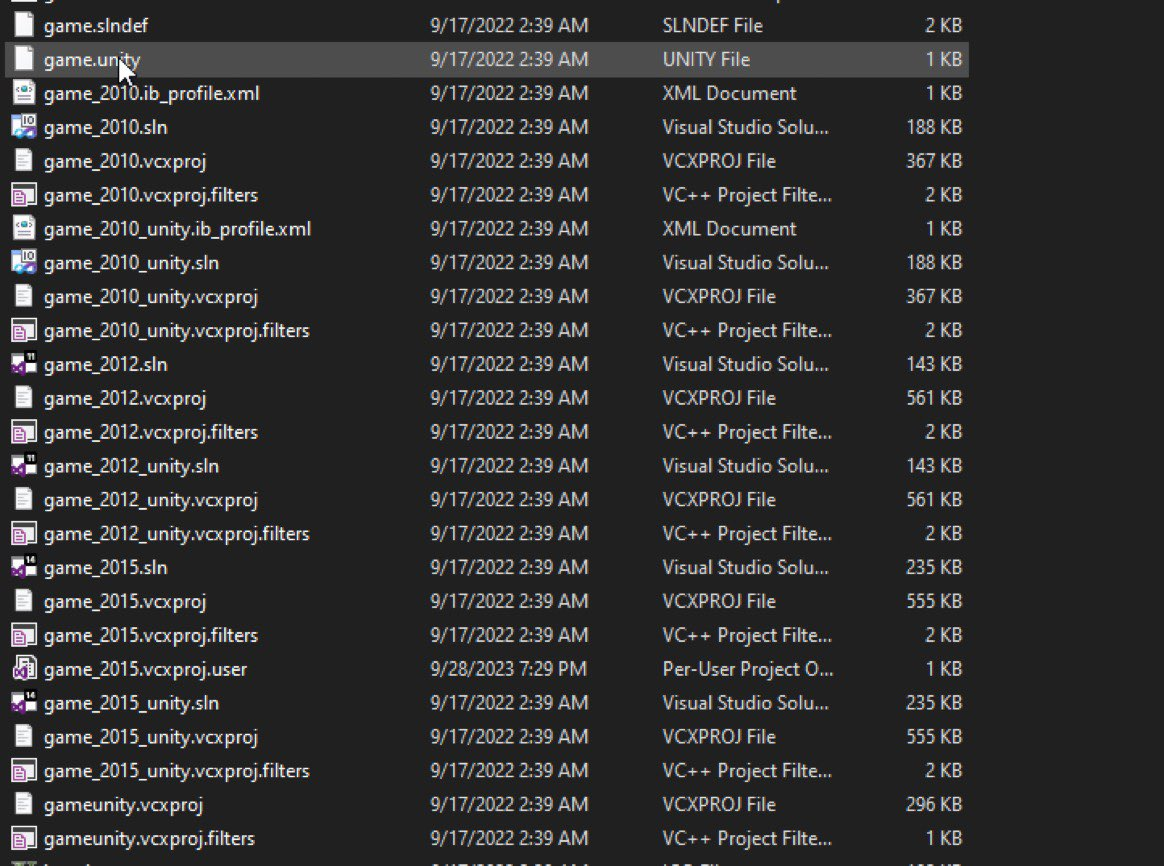Click the game_2012.sln solution file icon
1164x866 pixels.
24,364
